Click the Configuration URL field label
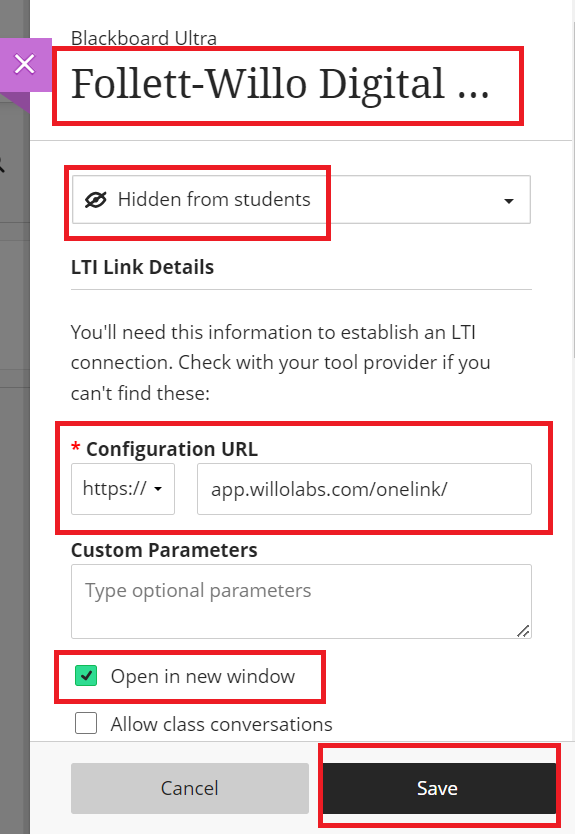The height and width of the screenshot is (834, 576). pyautogui.click(x=172, y=449)
